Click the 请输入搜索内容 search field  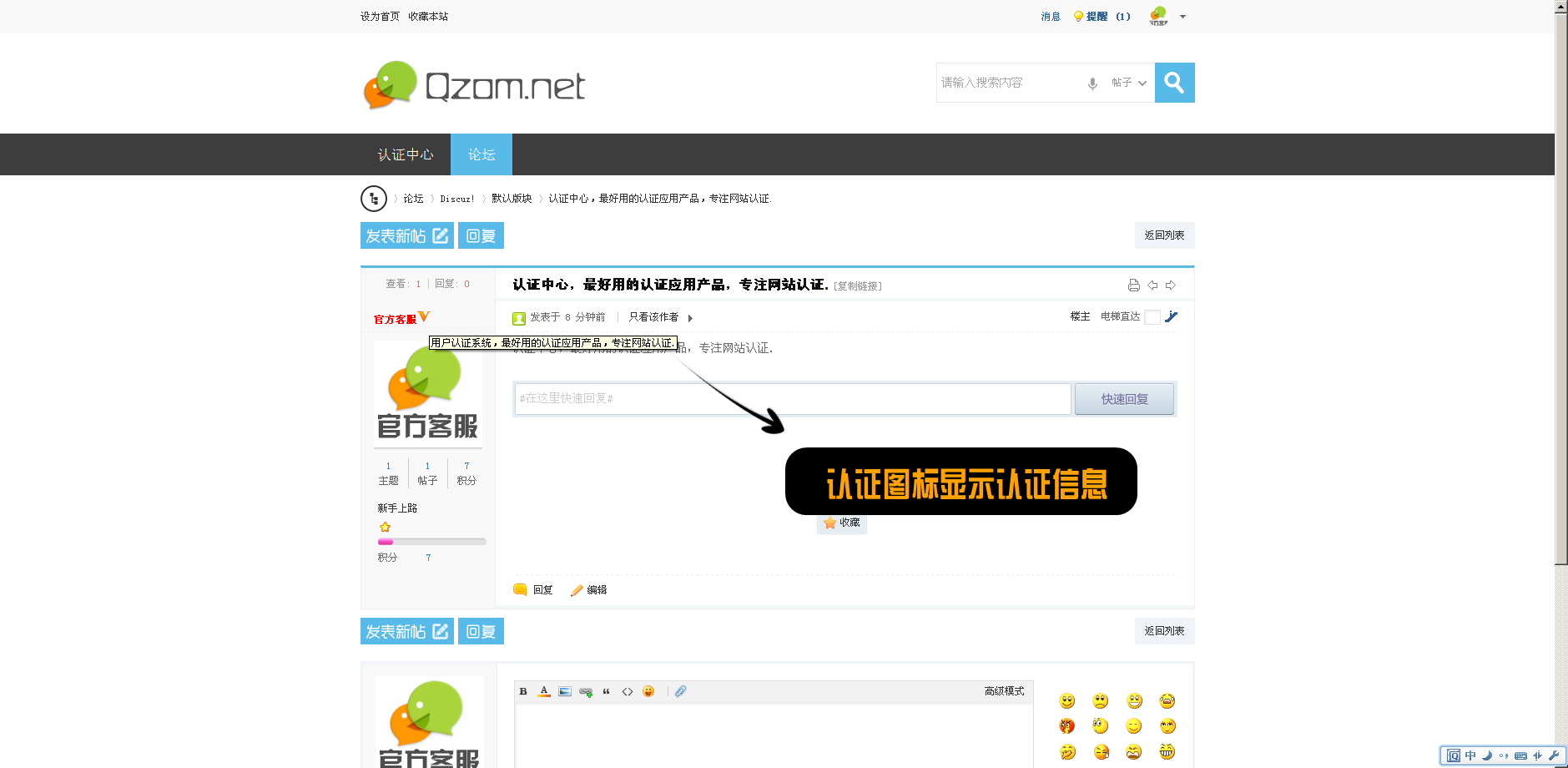pyautogui.click(x=1010, y=83)
